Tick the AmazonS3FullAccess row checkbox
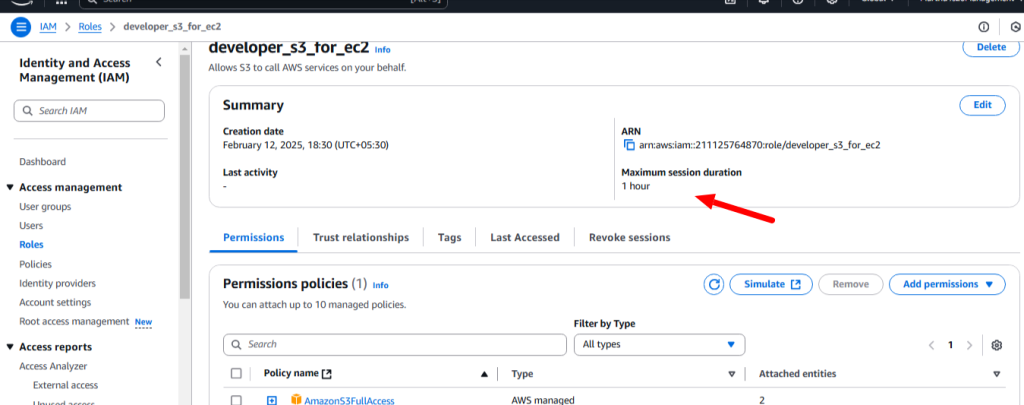 (x=236, y=400)
